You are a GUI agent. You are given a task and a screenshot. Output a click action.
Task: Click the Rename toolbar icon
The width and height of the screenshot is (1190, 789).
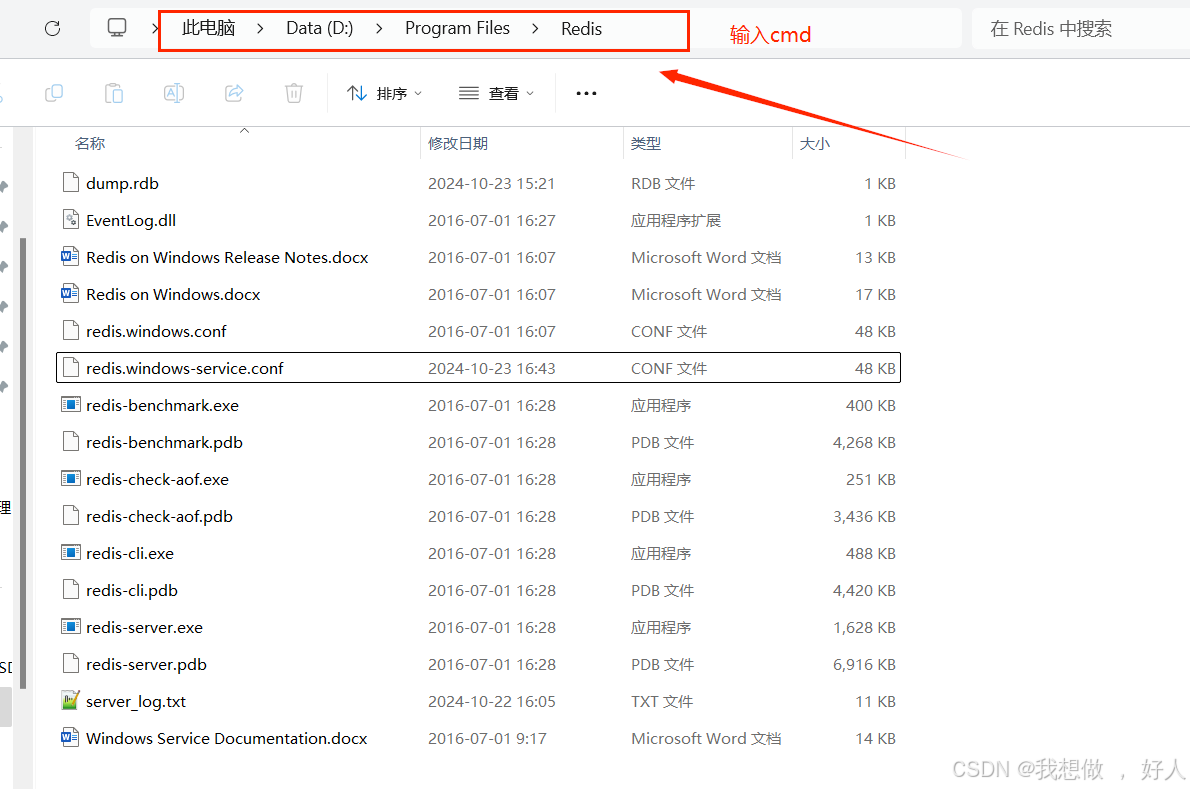pyautogui.click(x=174, y=93)
